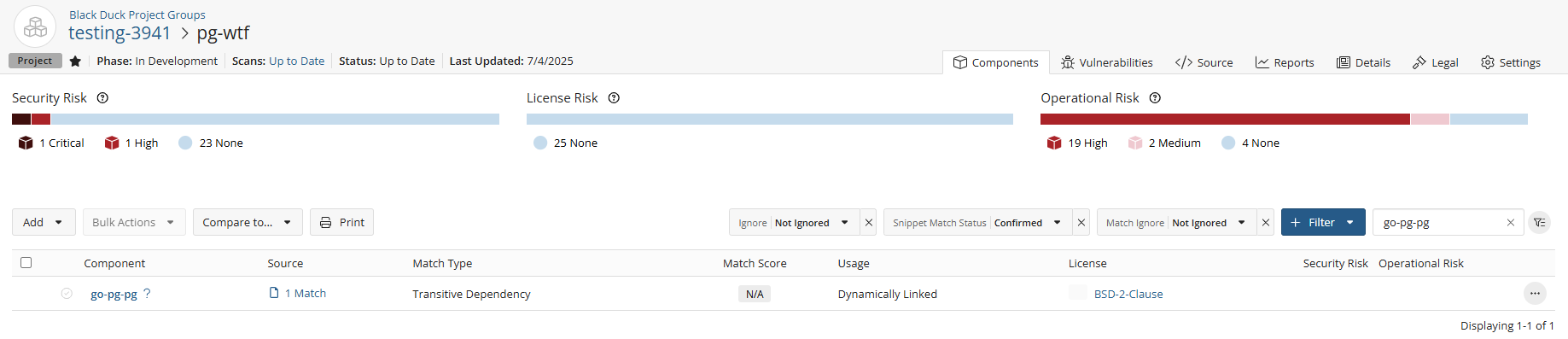This screenshot has width=1568, height=339.
Task: Switch to the Components tab
Action: (x=996, y=62)
